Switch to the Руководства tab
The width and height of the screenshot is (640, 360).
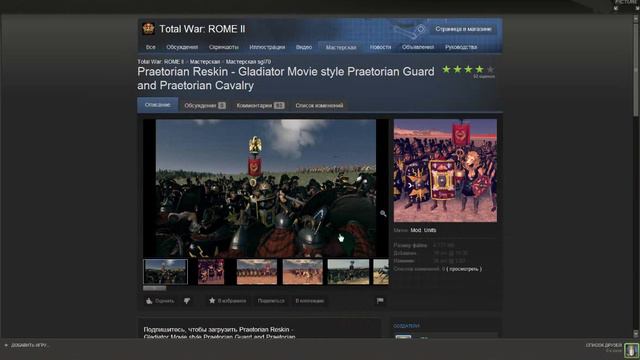[x=461, y=47]
